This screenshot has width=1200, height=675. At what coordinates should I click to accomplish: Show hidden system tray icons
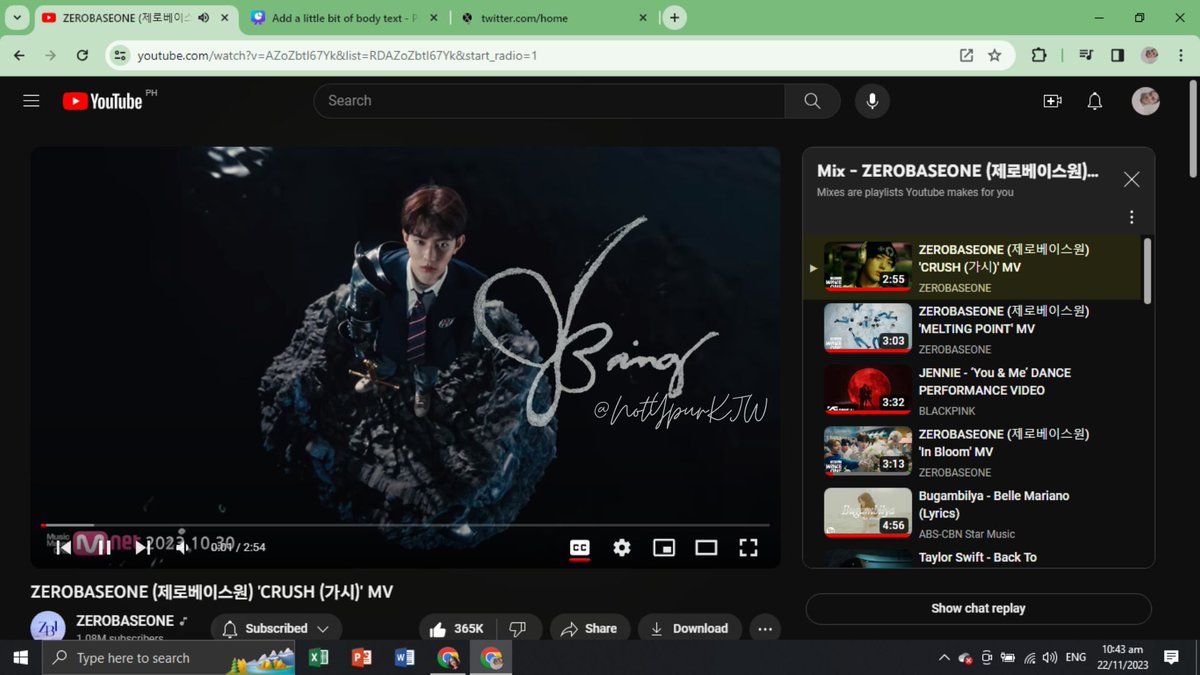click(x=944, y=658)
